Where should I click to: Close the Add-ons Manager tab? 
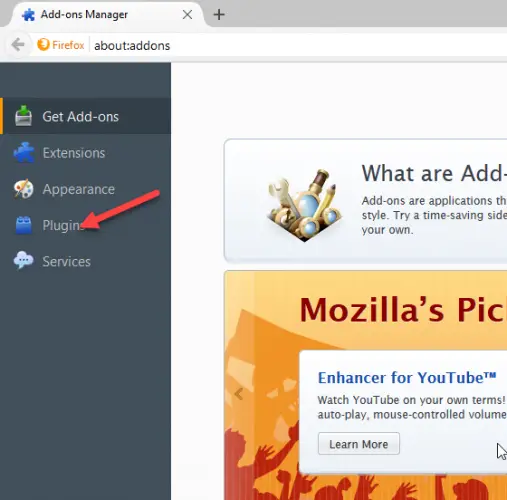pos(187,15)
